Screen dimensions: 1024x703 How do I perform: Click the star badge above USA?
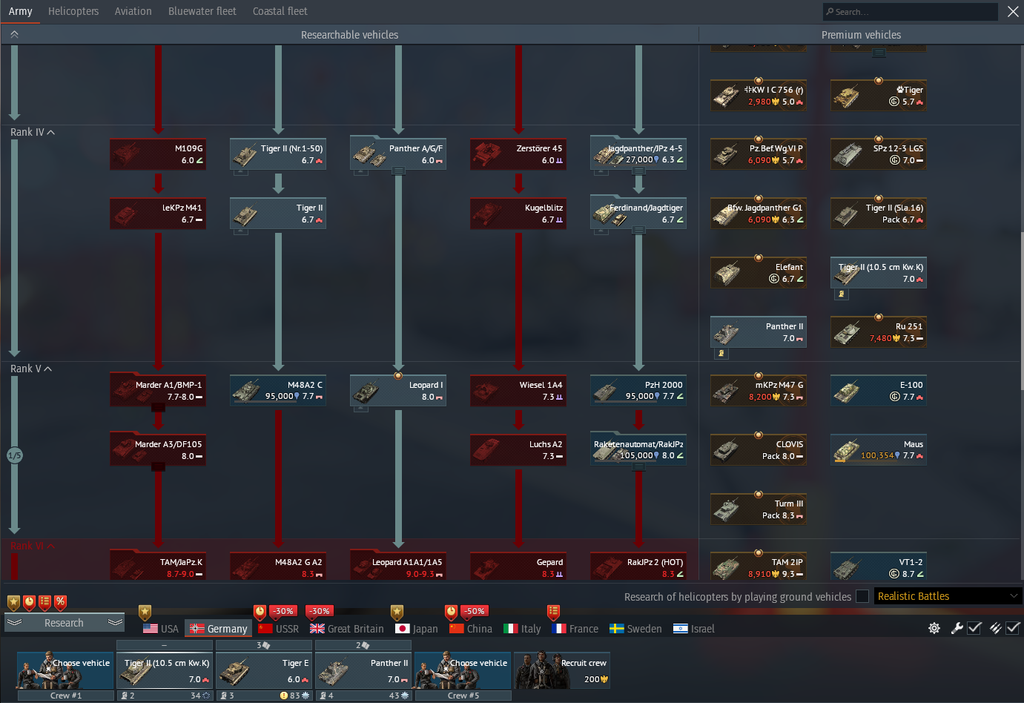145,612
